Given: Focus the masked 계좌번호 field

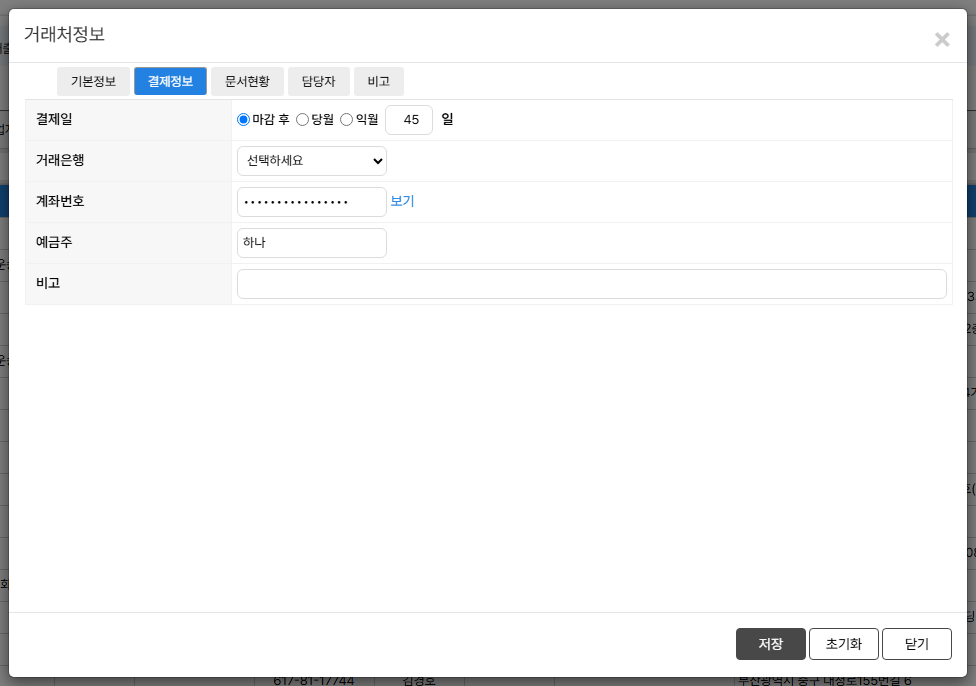Looking at the screenshot, I should 312,202.
